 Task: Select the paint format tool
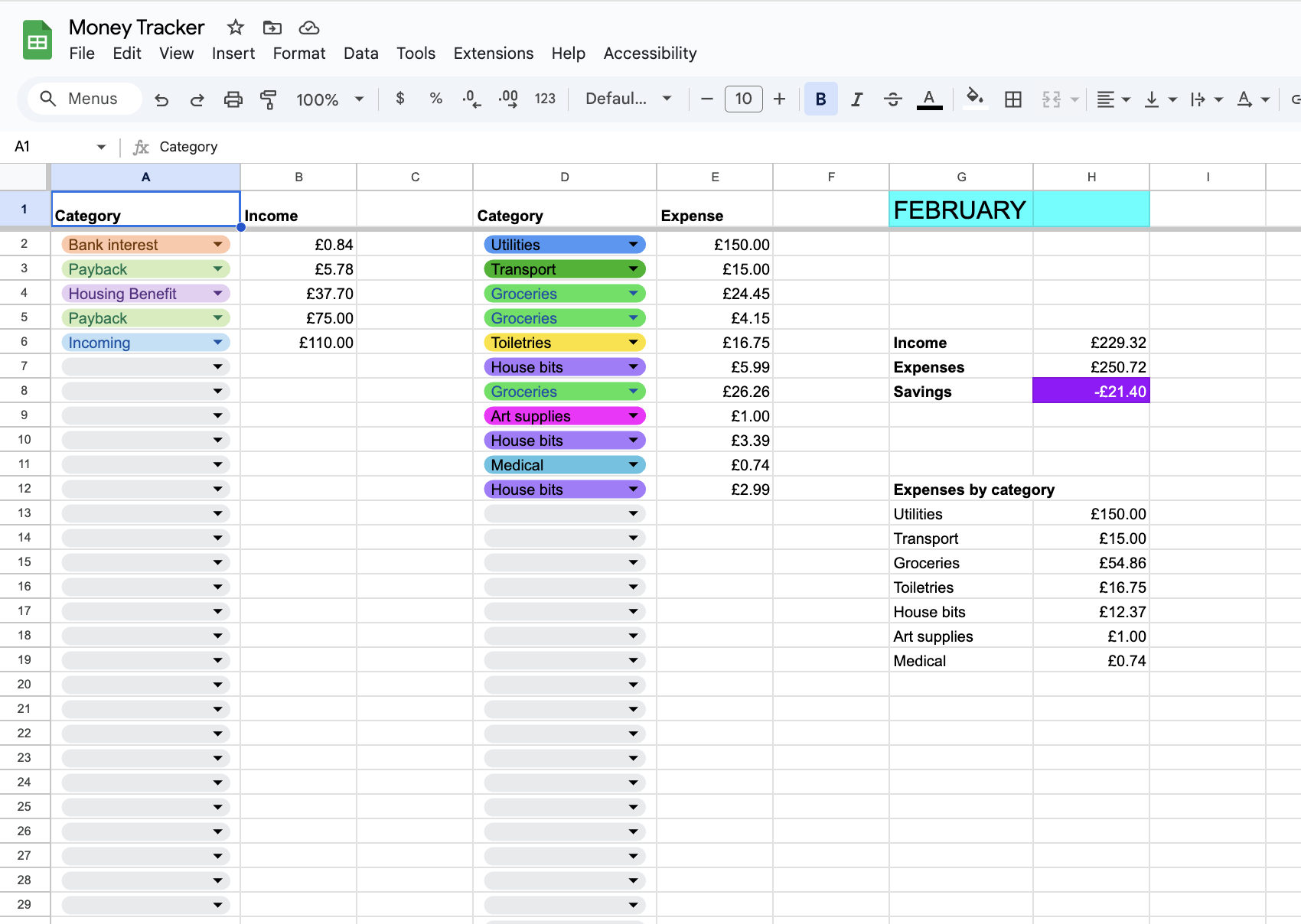[x=268, y=99]
